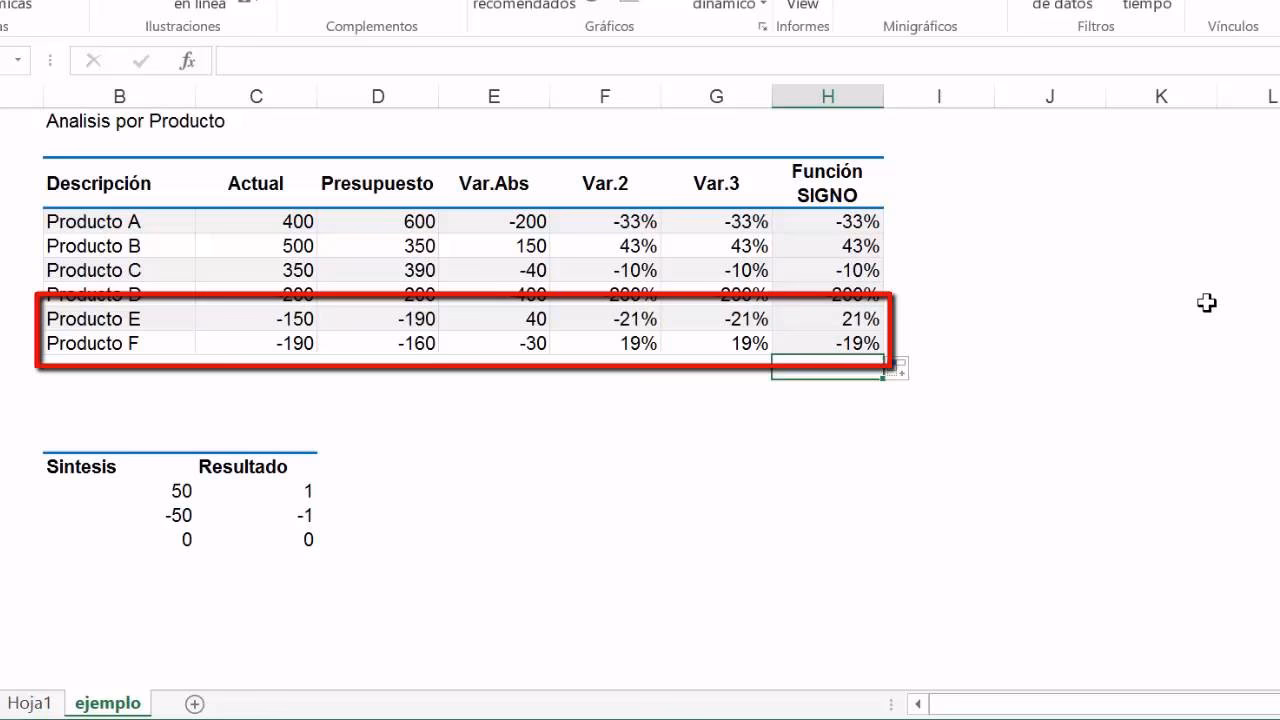Expand the Name Box dropdown arrow
1280x720 pixels.
[x=18, y=61]
